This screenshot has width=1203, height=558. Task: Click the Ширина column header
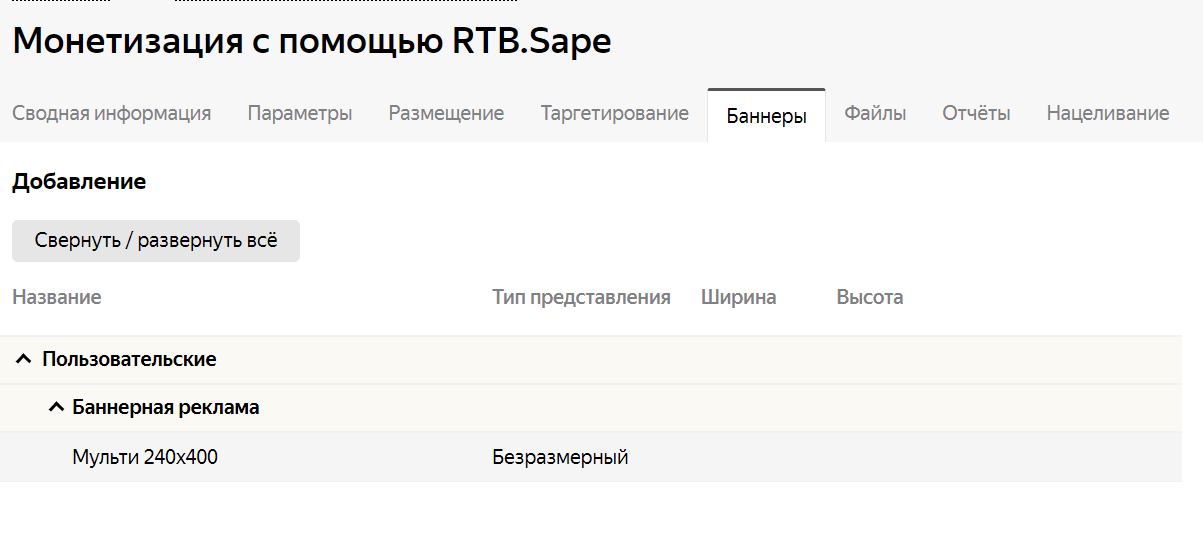pos(739,297)
